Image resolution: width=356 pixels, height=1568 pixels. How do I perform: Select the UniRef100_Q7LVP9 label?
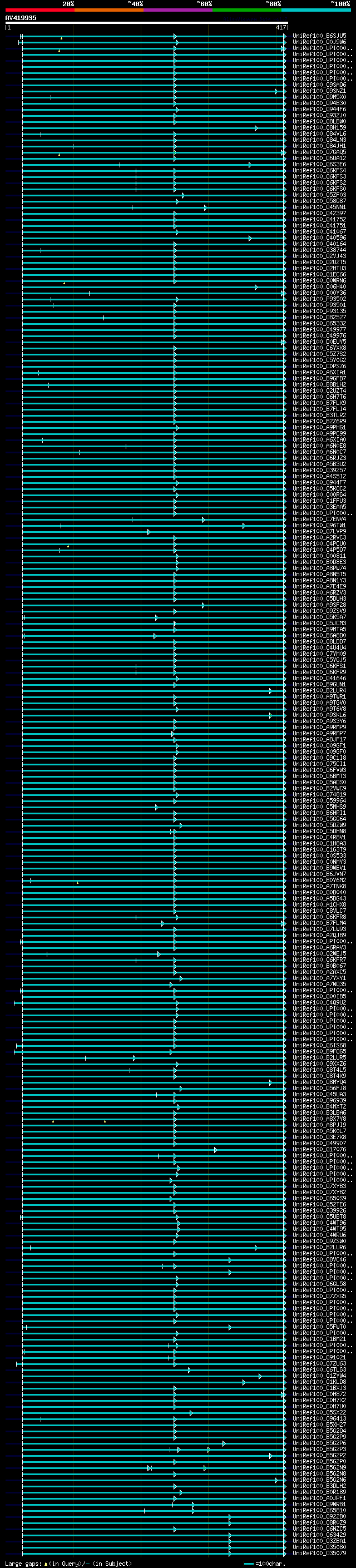(x=319, y=531)
